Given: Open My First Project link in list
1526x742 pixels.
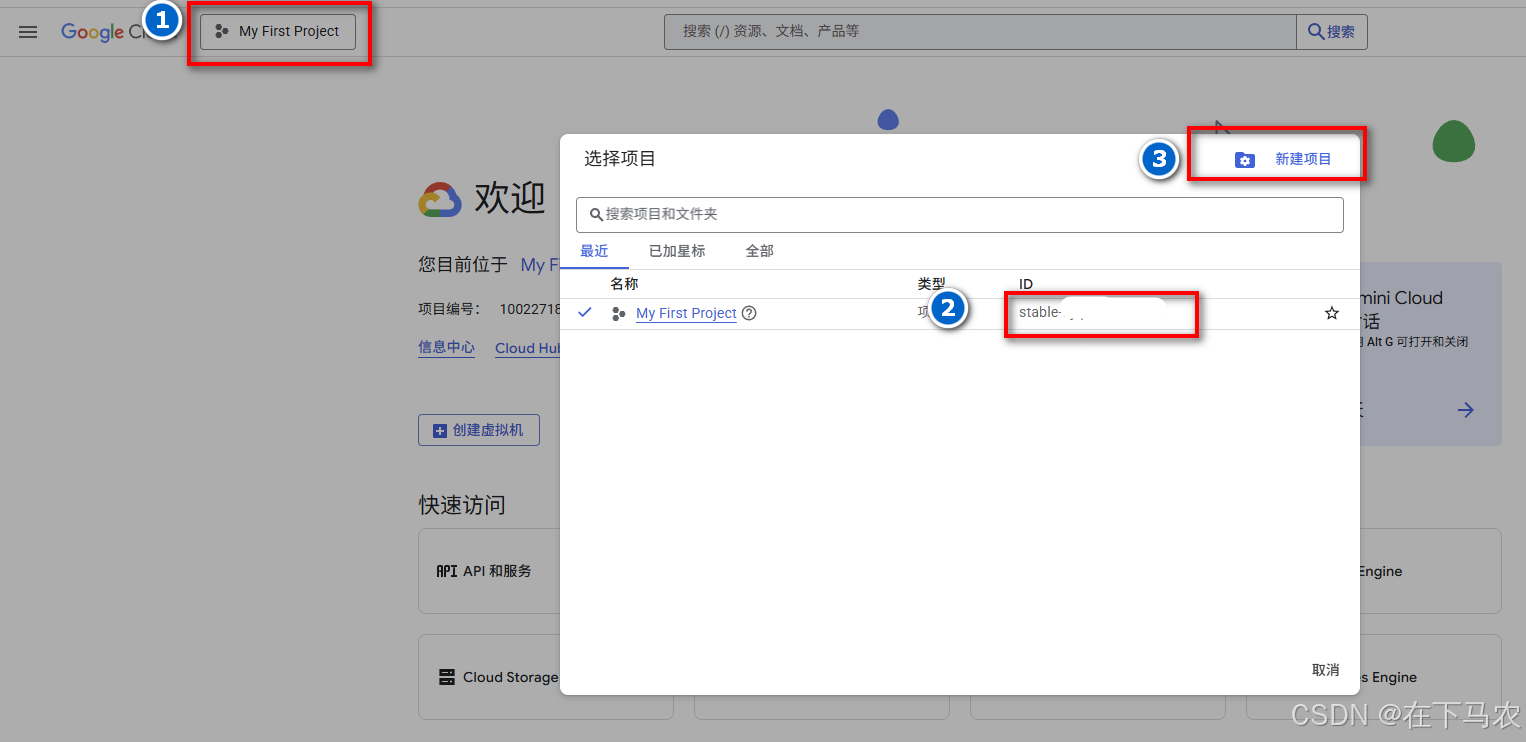Looking at the screenshot, I should [x=686, y=313].
